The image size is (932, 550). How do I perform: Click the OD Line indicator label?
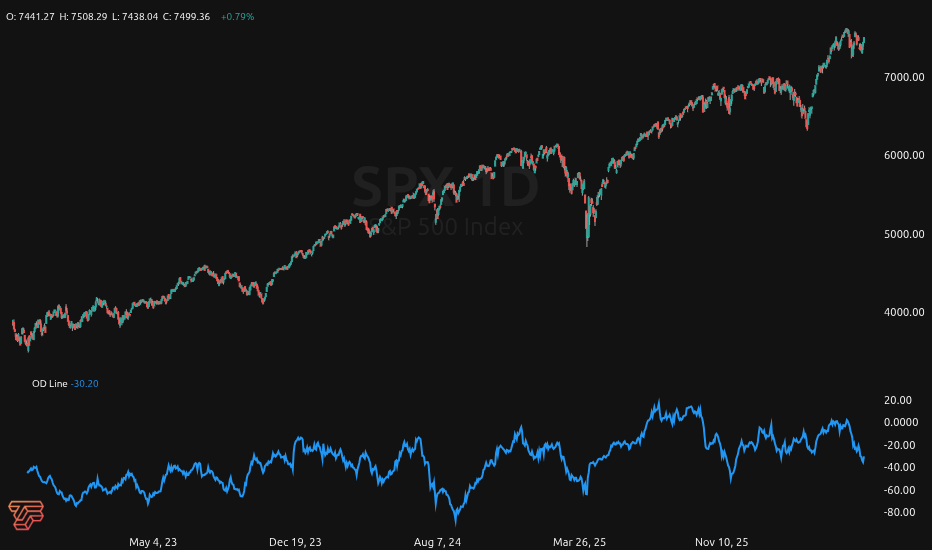(50, 384)
